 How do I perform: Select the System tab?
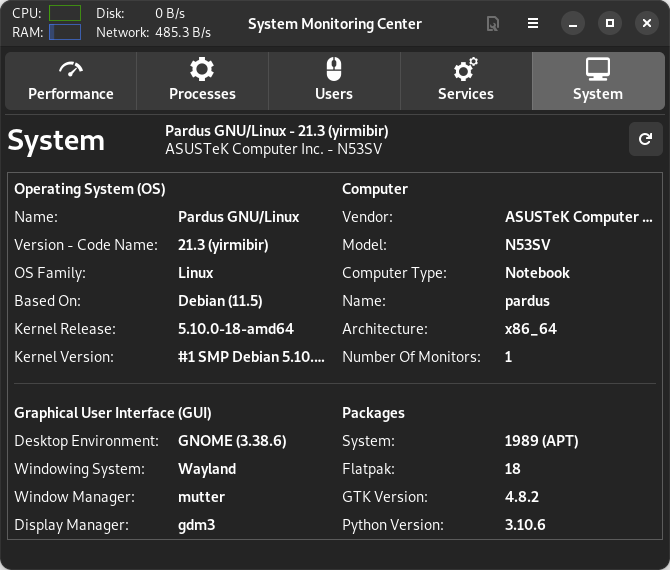click(x=598, y=81)
